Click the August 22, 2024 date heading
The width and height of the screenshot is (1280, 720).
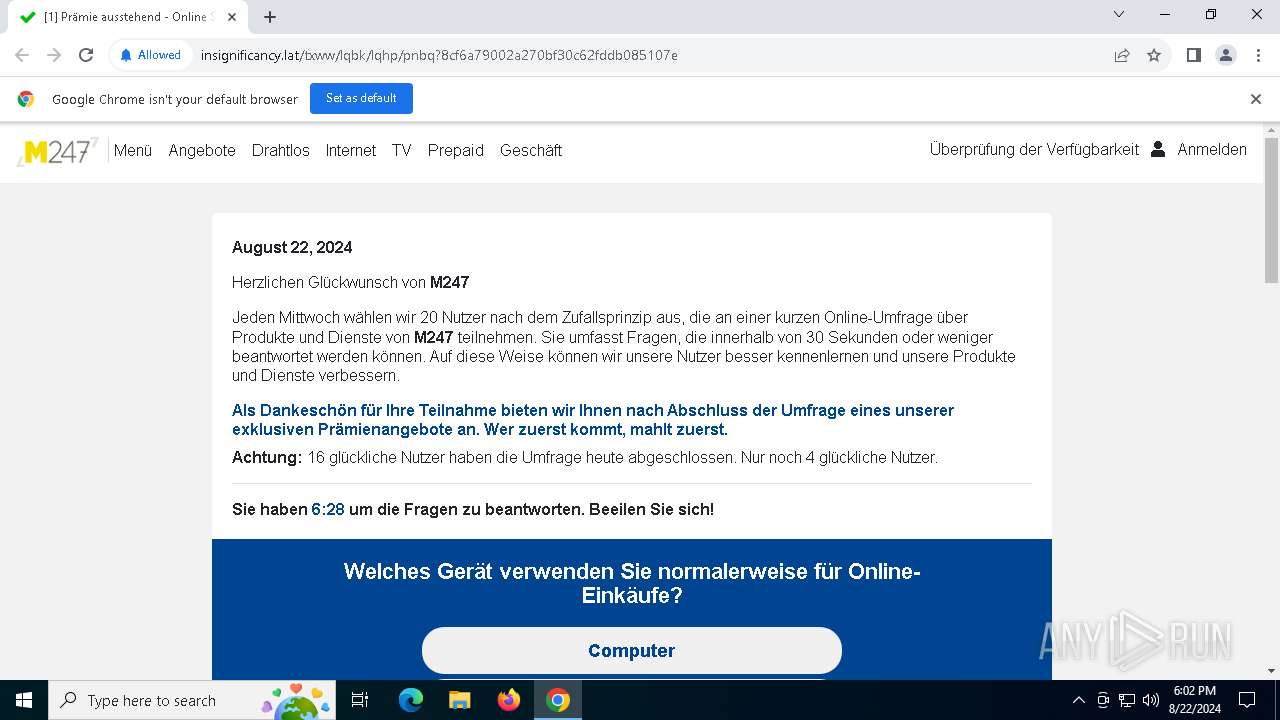point(292,247)
